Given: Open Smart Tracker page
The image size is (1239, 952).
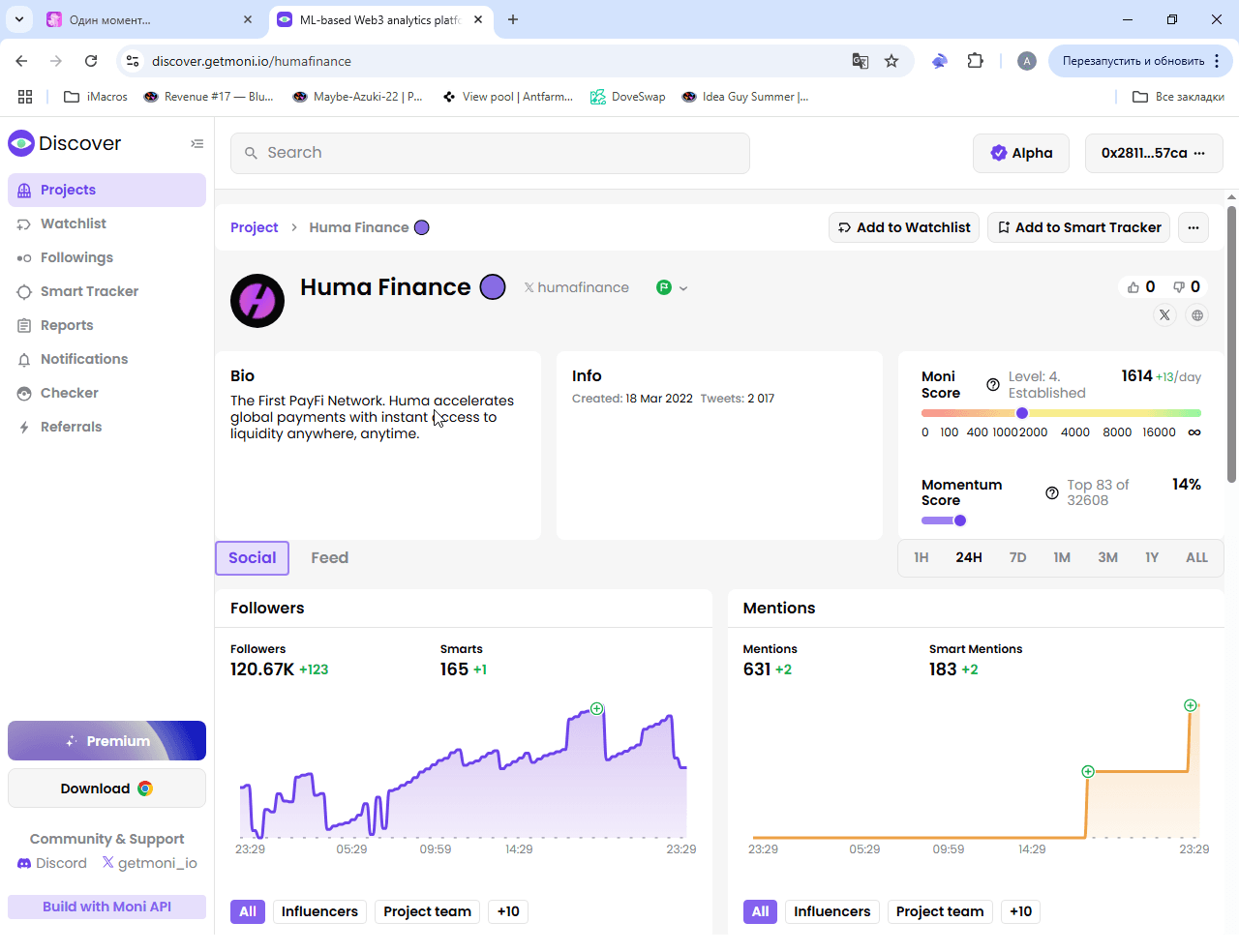Looking at the screenshot, I should click(106, 291).
